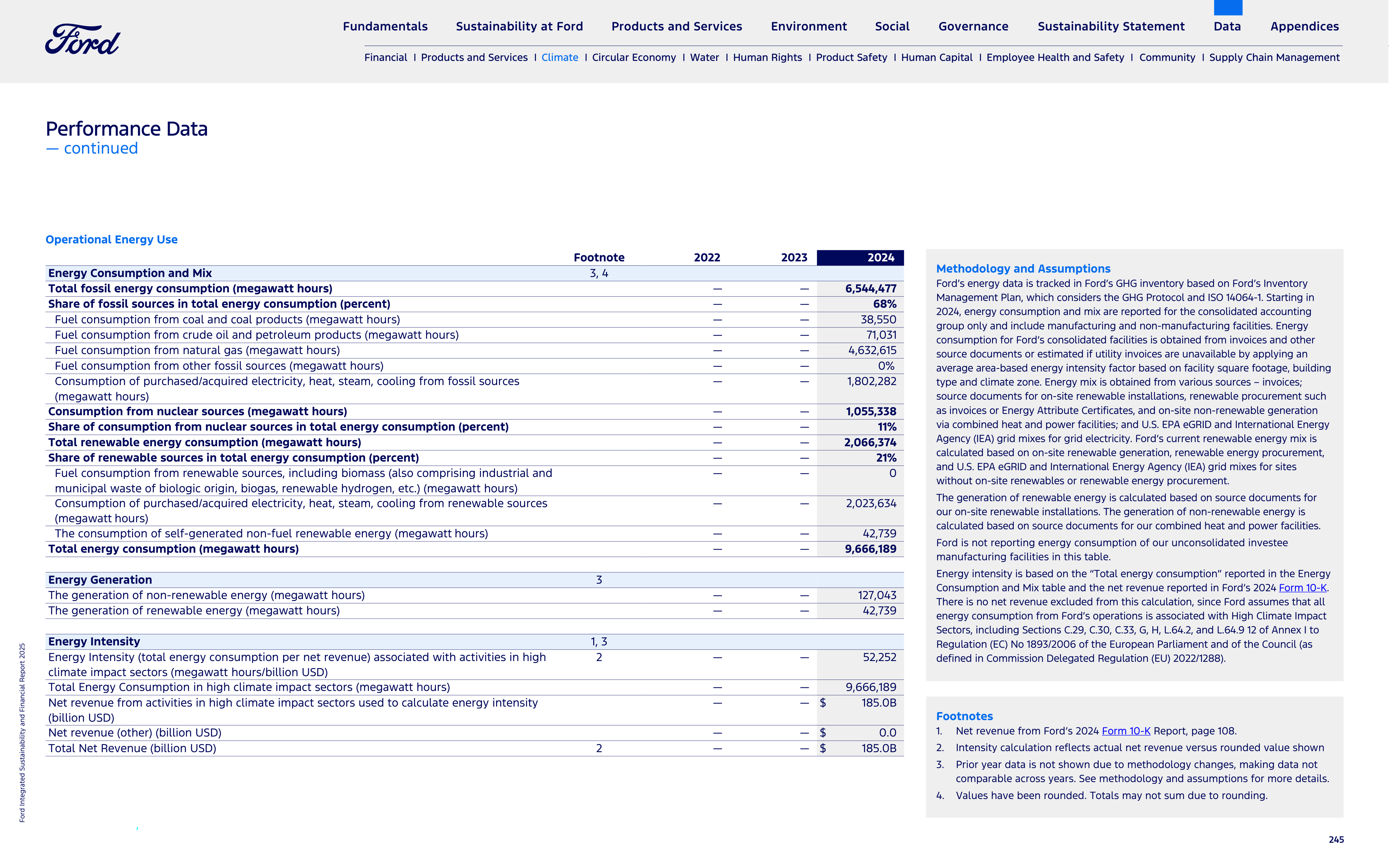Select value 6,544,477 for total fossil energy
This screenshot has width=1389, height=868.
[870, 289]
